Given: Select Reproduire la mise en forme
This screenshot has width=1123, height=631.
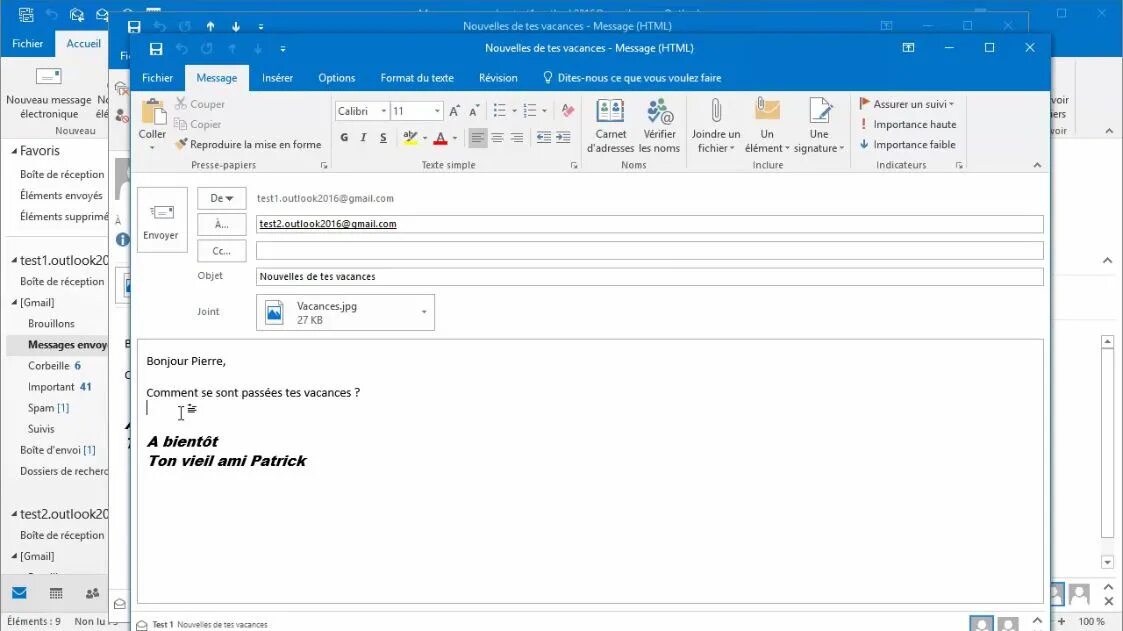Looking at the screenshot, I should point(248,144).
